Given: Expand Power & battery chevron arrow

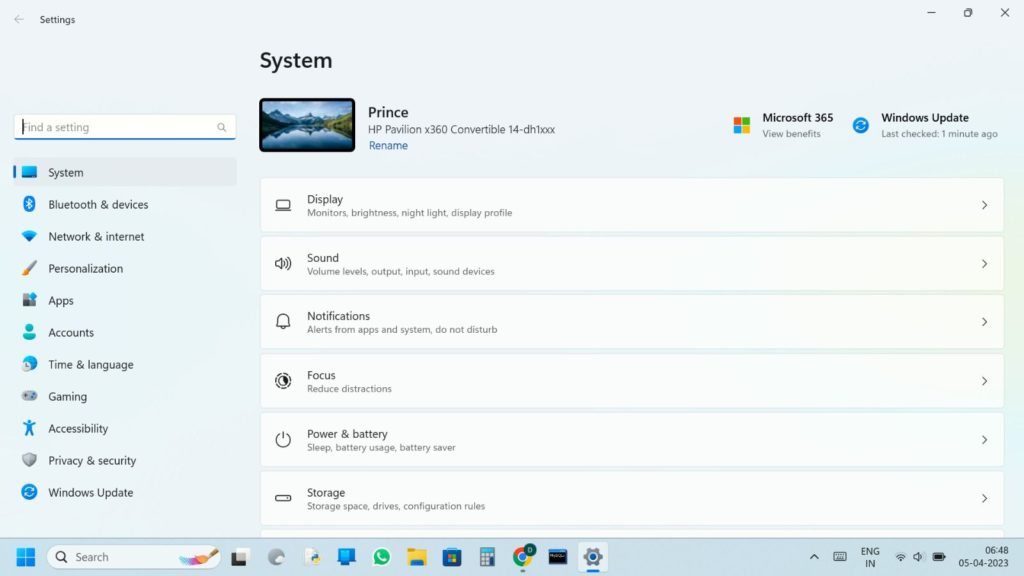Looking at the screenshot, I should point(984,440).
